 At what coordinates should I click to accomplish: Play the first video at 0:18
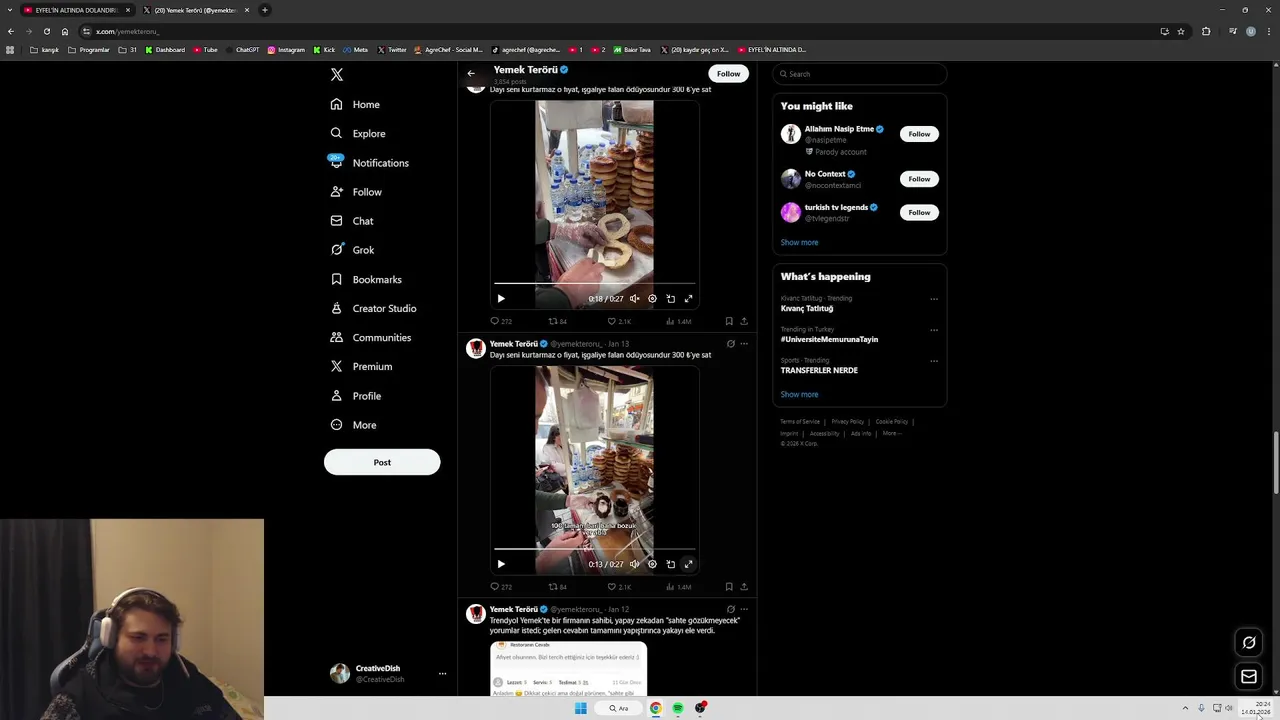coord(501,298)
